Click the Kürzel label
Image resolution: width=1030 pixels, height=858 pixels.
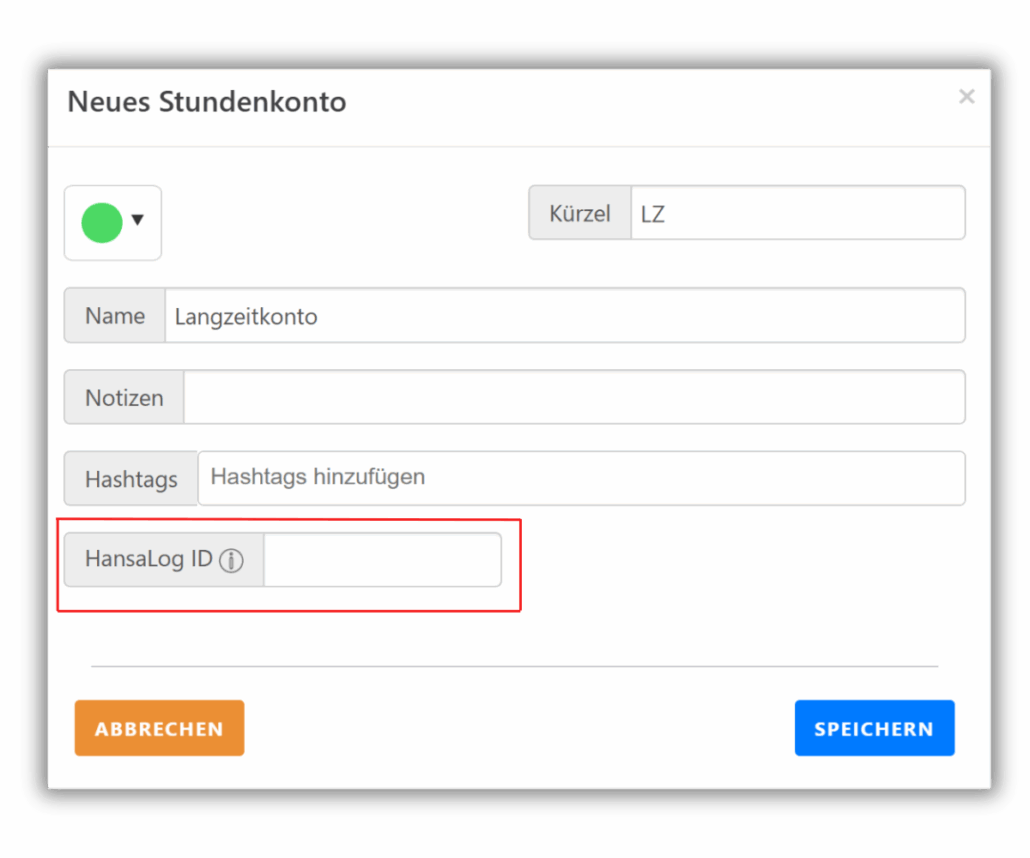pos(579,213)
